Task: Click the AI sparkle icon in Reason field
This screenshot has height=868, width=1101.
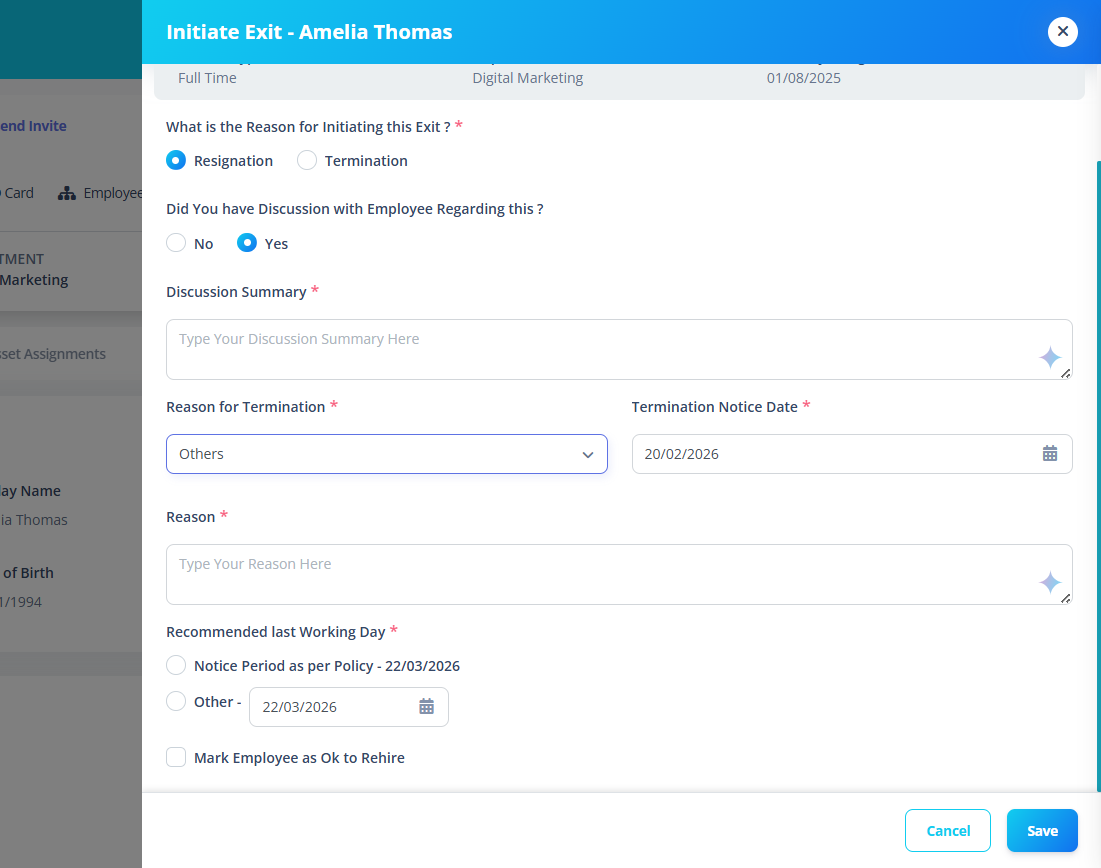Action: (1050, 582)
